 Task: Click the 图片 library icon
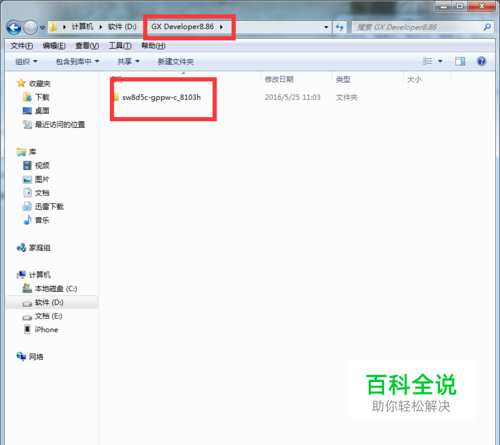click(x=27, y=179)
